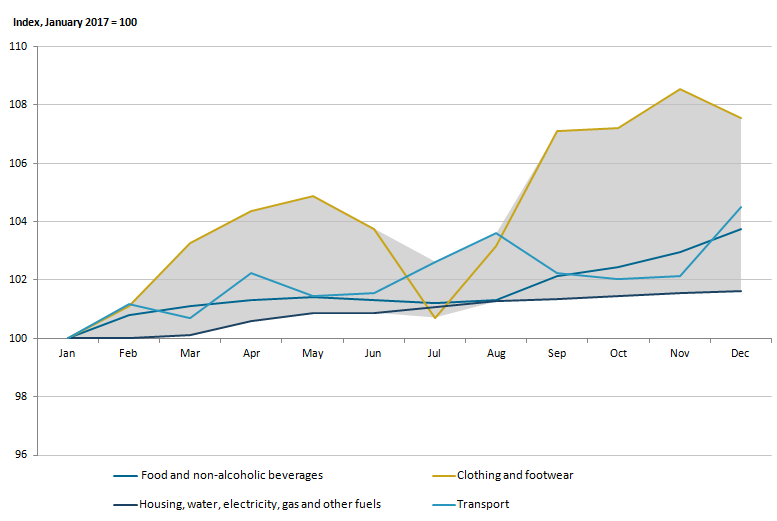
Task: Click the Food line endpoint at December
Action: pos(741,229)
